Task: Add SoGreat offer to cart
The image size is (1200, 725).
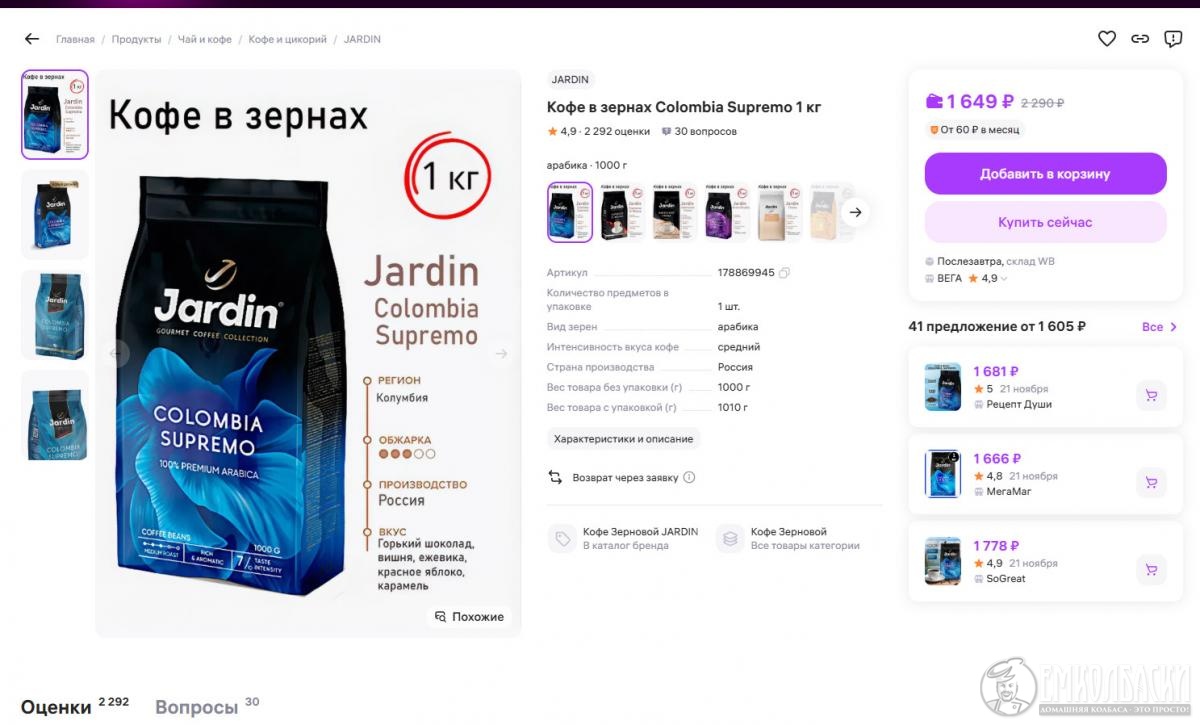Action: pyautogui.click(x=1151, y=570)
